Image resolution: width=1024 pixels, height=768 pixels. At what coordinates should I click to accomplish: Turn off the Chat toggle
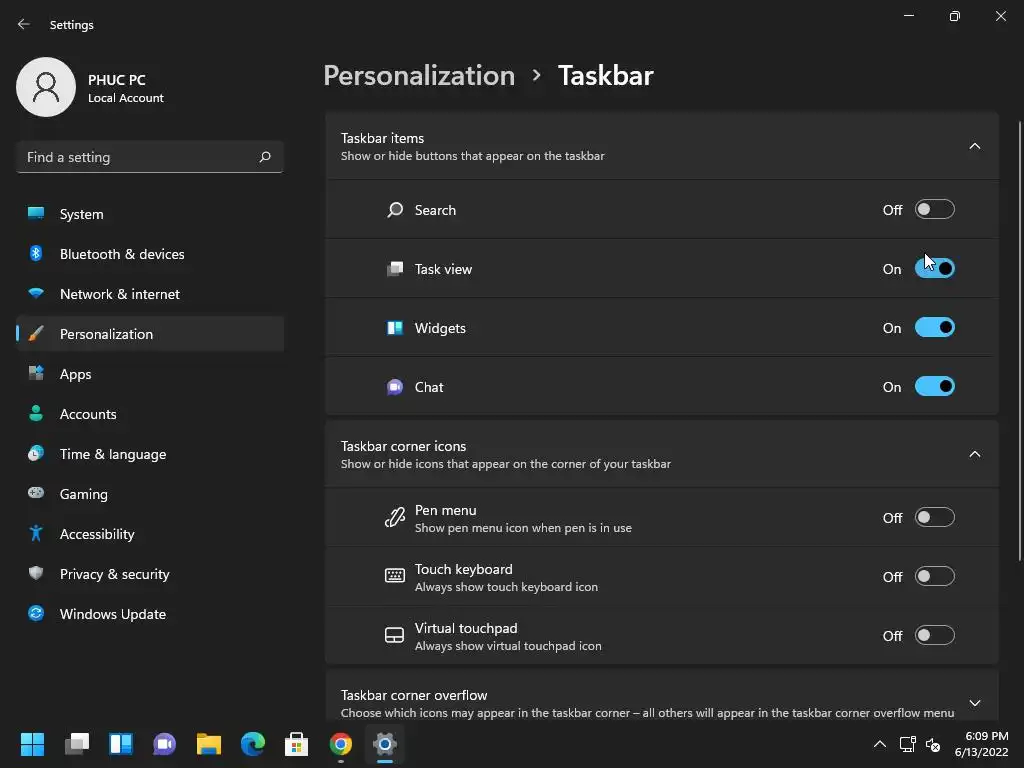pos(935,387)
